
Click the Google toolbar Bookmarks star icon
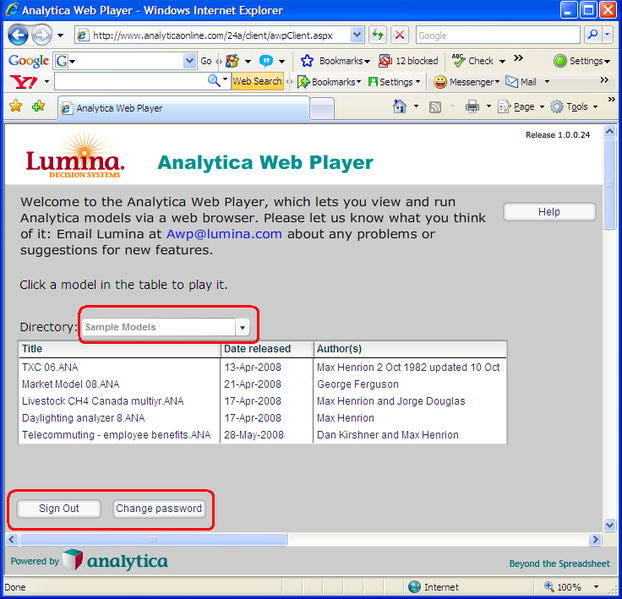point(307,61)
